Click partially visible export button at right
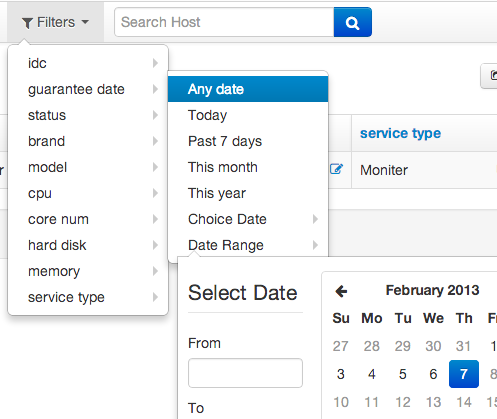The width and height of the screenshot is (497, 419). [x=489, y=76]
